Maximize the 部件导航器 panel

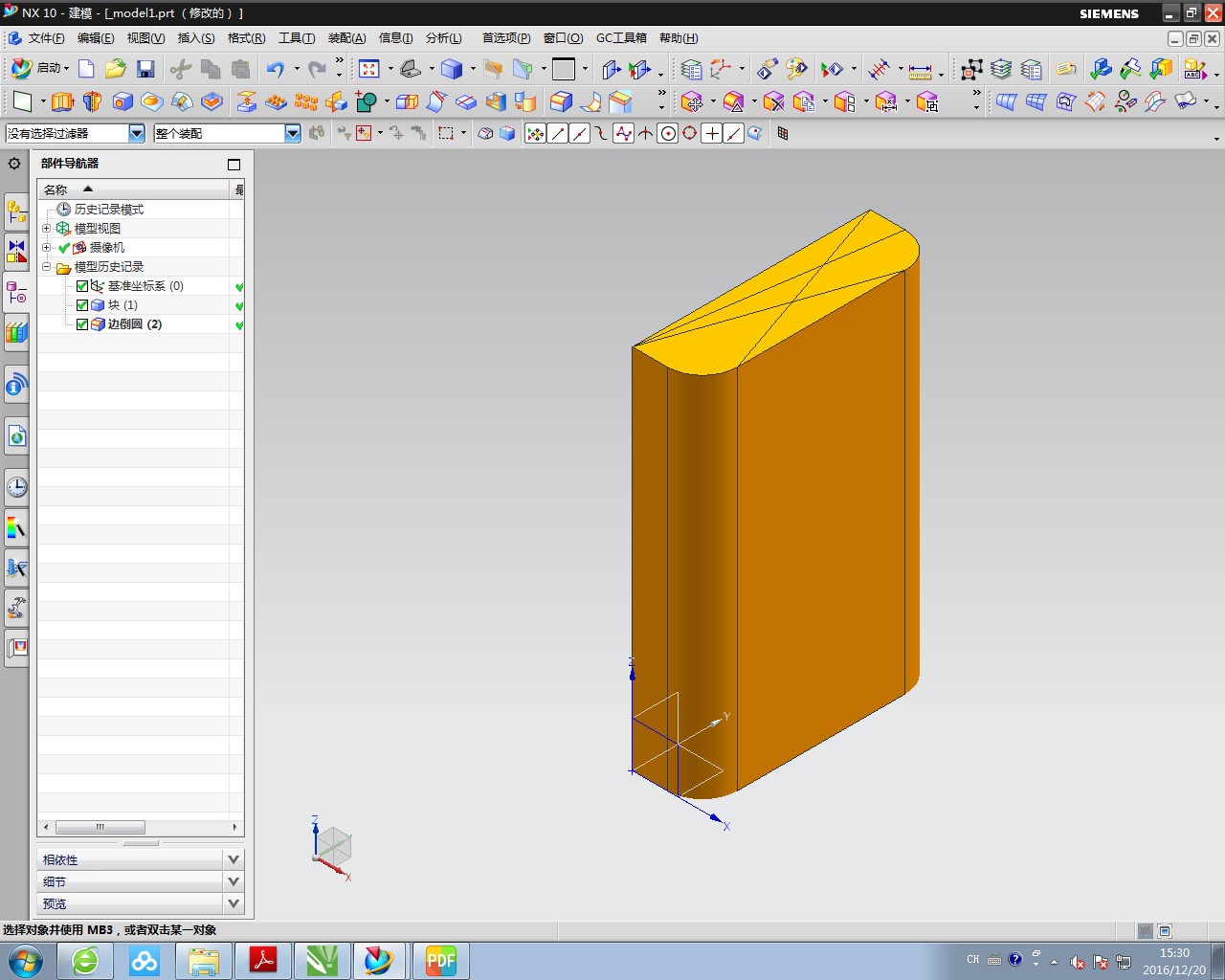234,165
